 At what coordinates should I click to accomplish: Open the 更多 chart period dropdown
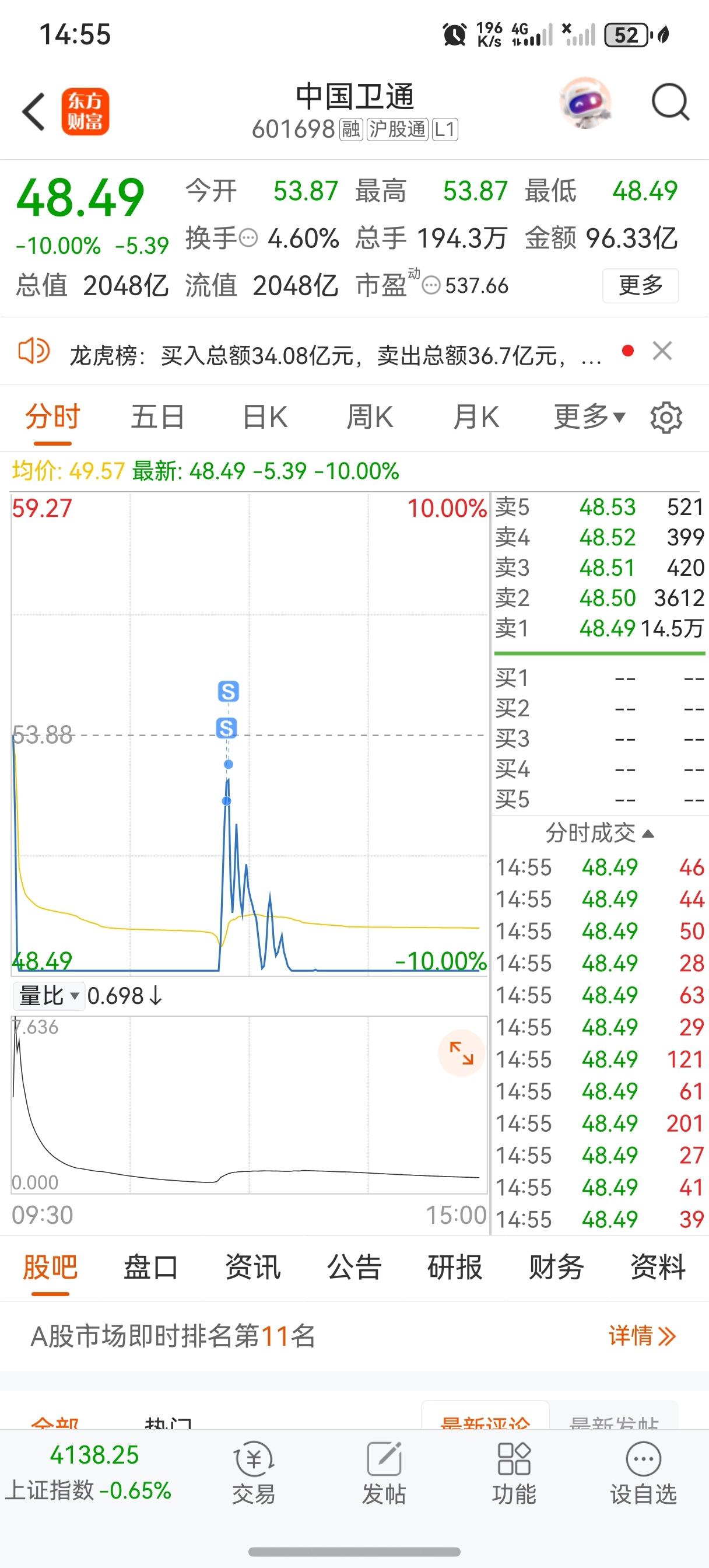[589, 418]
